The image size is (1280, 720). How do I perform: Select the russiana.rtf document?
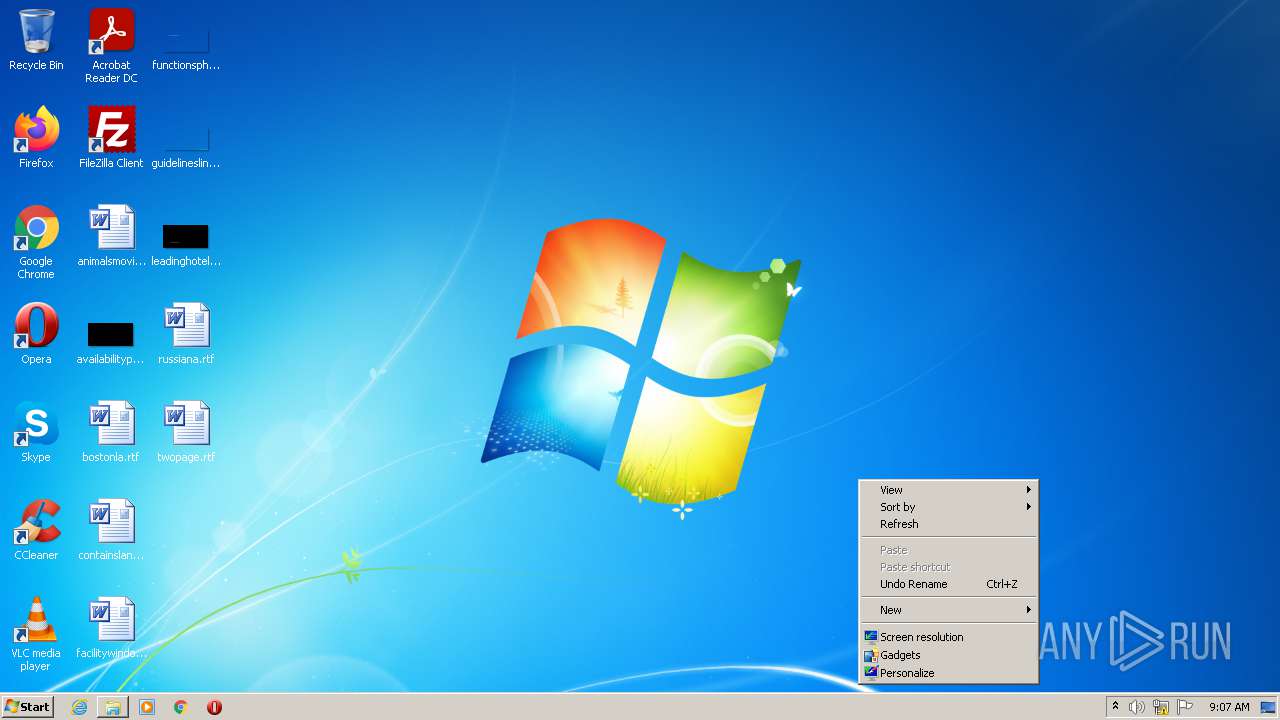coord(186,334)
